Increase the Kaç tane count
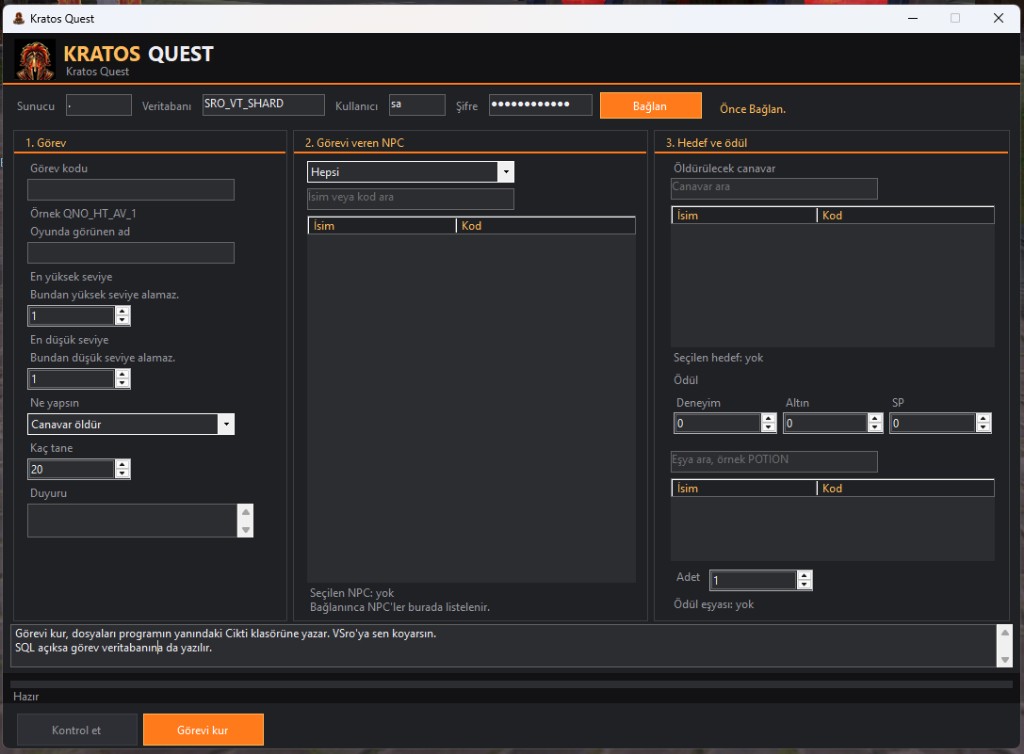Viewport: 1024px width, 754px height. pyautogui.click(x=123, y=464)
